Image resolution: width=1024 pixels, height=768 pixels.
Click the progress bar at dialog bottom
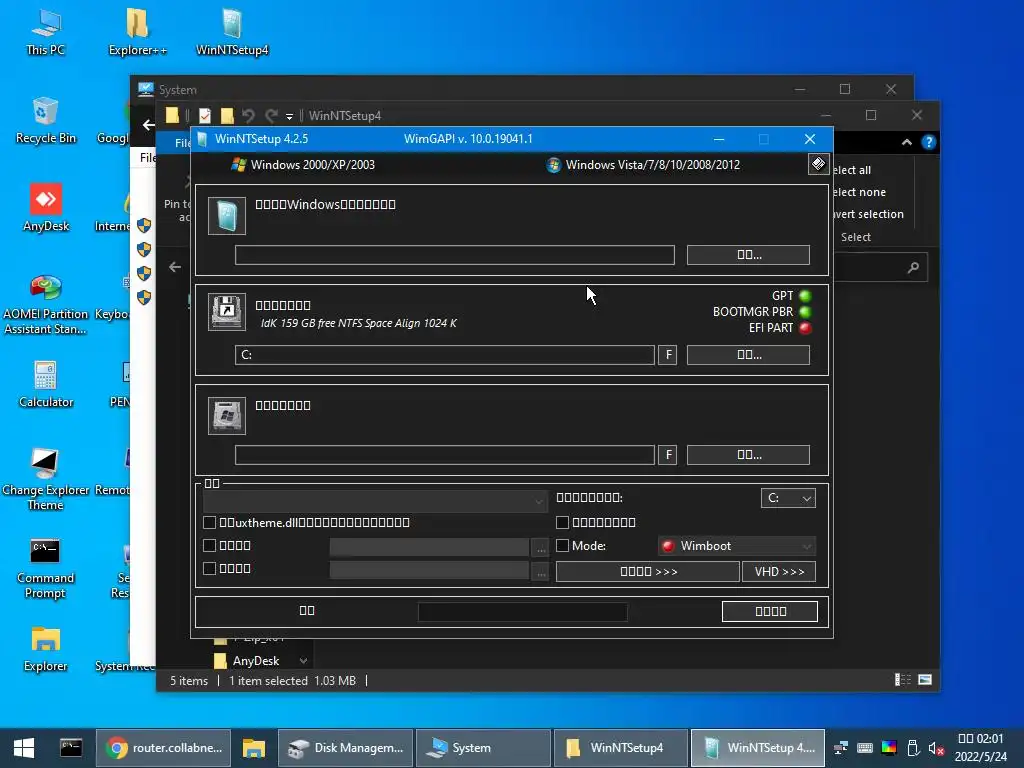pyautogui.click(x=522, y=612)
